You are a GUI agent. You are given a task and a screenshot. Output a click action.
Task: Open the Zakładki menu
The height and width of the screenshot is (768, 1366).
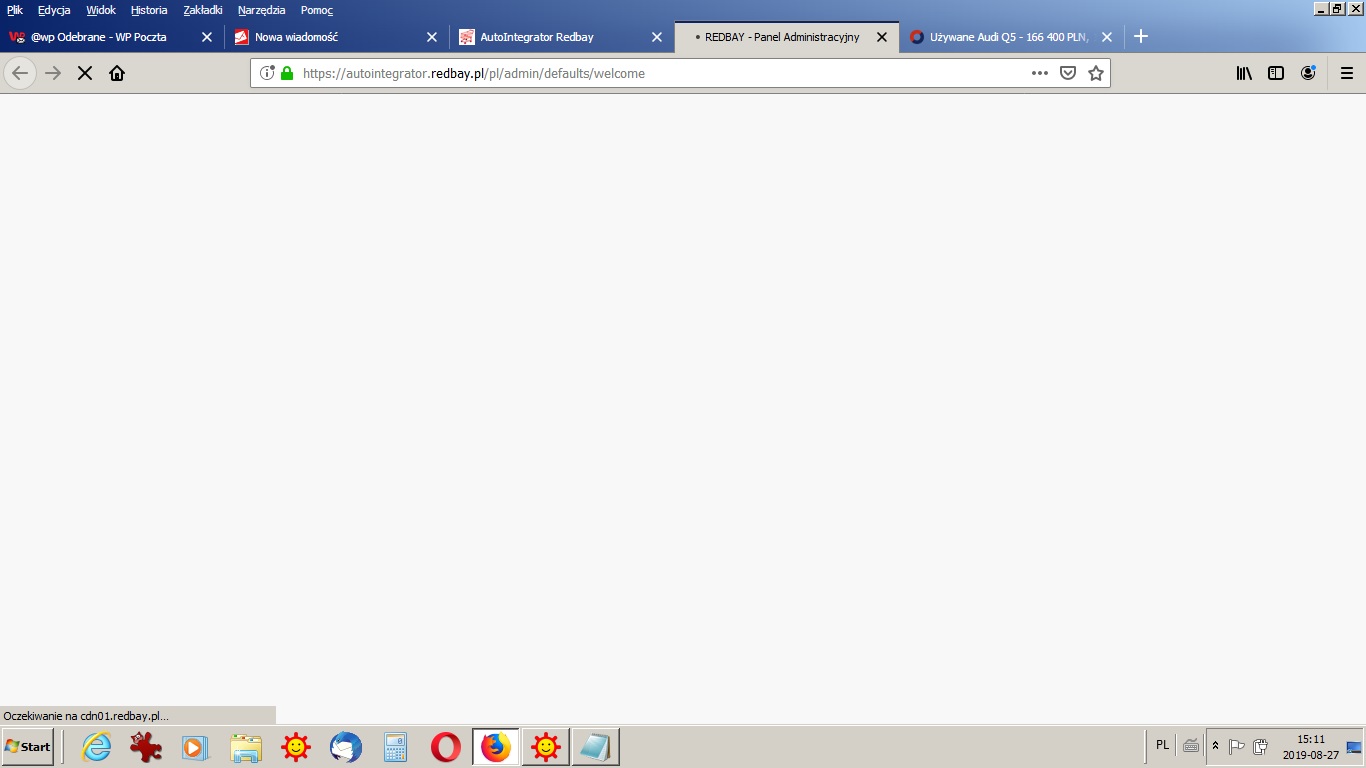tap(203, 10)
